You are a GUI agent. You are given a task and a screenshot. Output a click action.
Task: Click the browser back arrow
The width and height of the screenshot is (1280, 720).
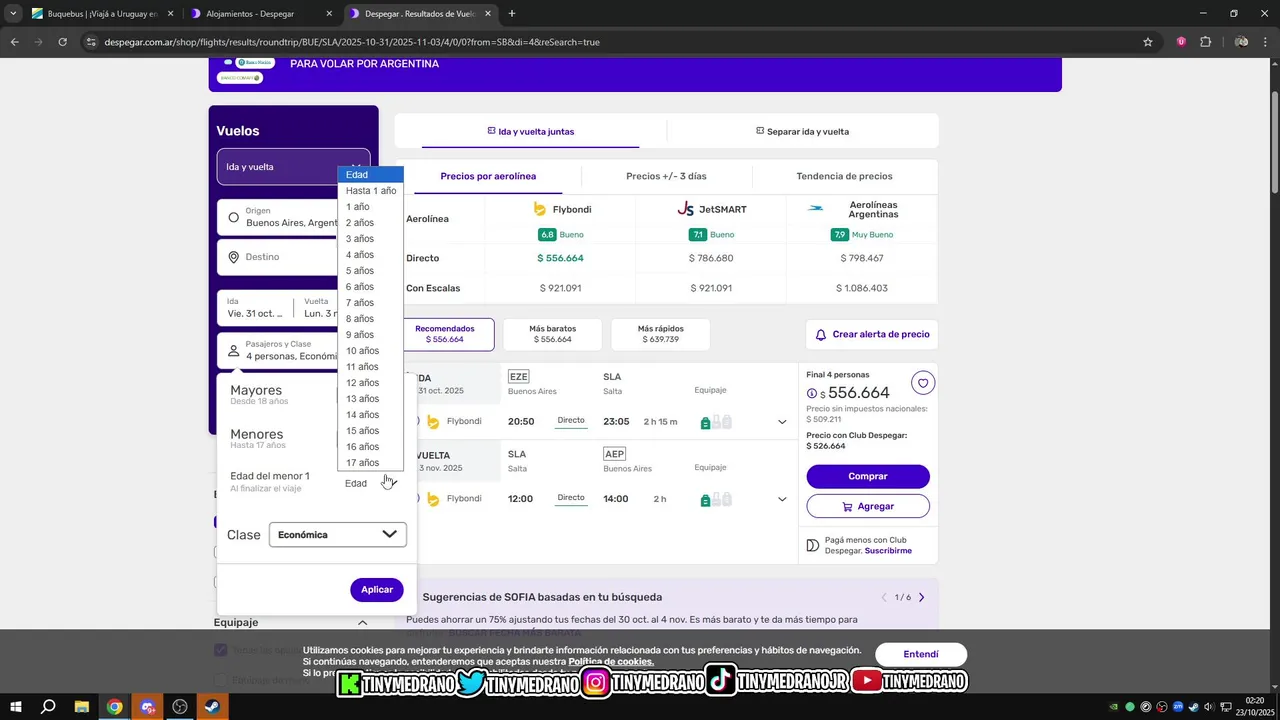14,42
